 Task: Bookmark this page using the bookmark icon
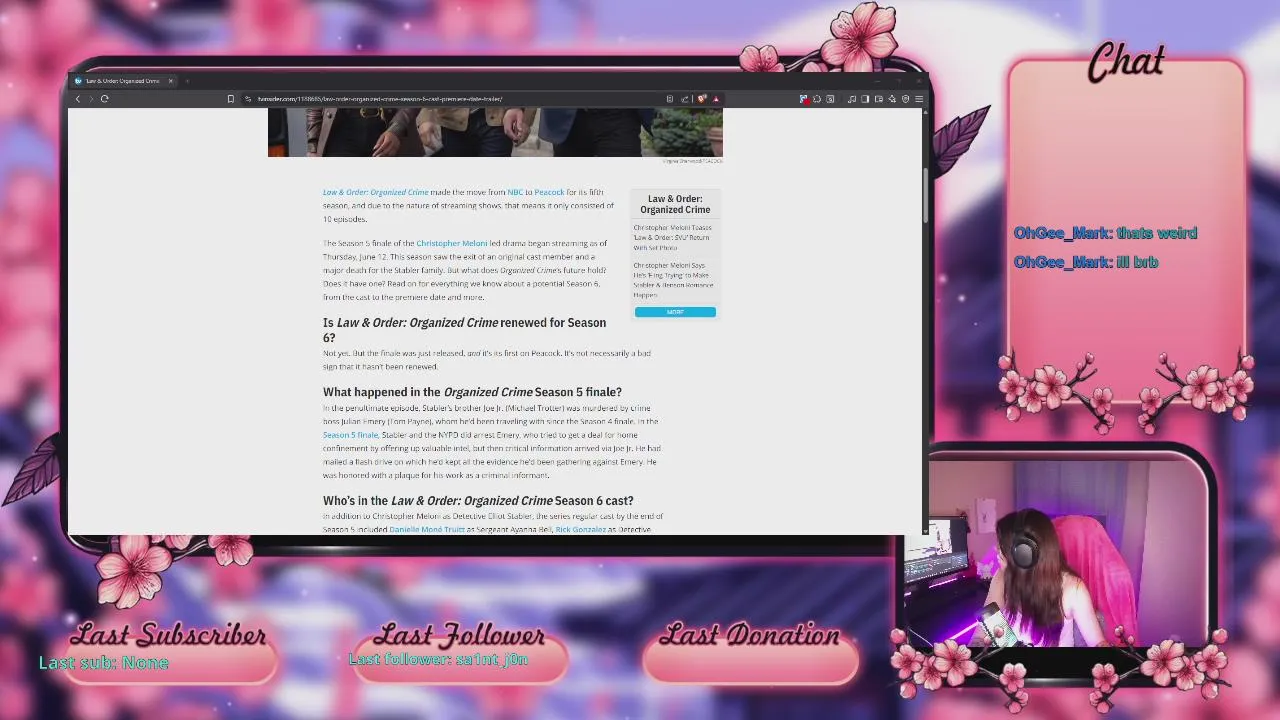230,99
